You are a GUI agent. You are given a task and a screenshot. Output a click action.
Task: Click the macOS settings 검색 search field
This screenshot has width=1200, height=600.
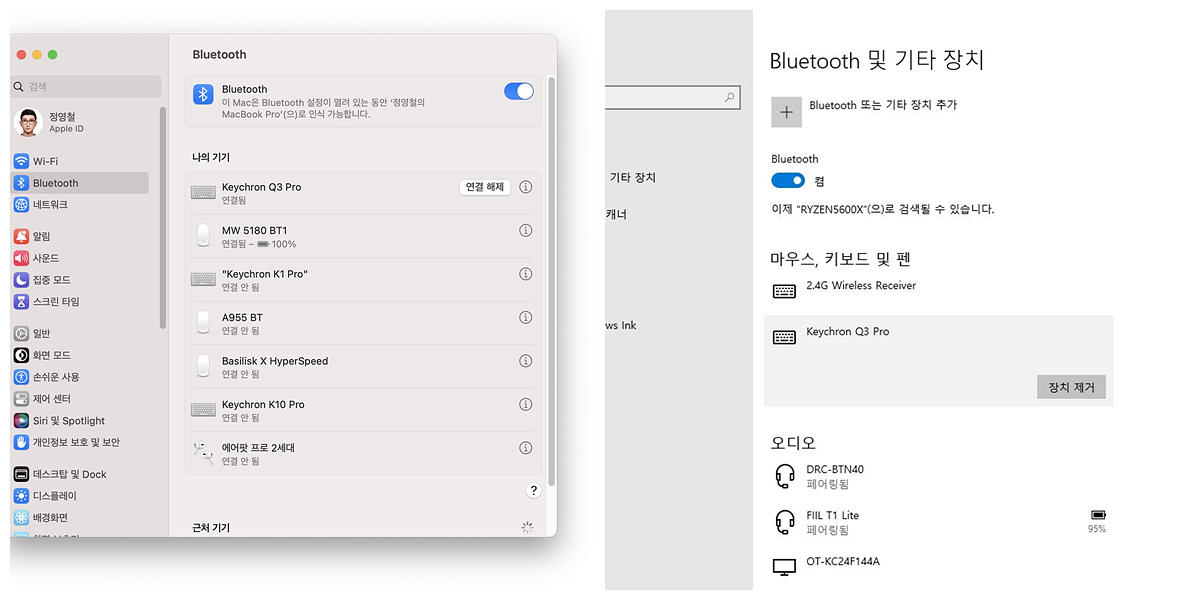pos(86,87)
